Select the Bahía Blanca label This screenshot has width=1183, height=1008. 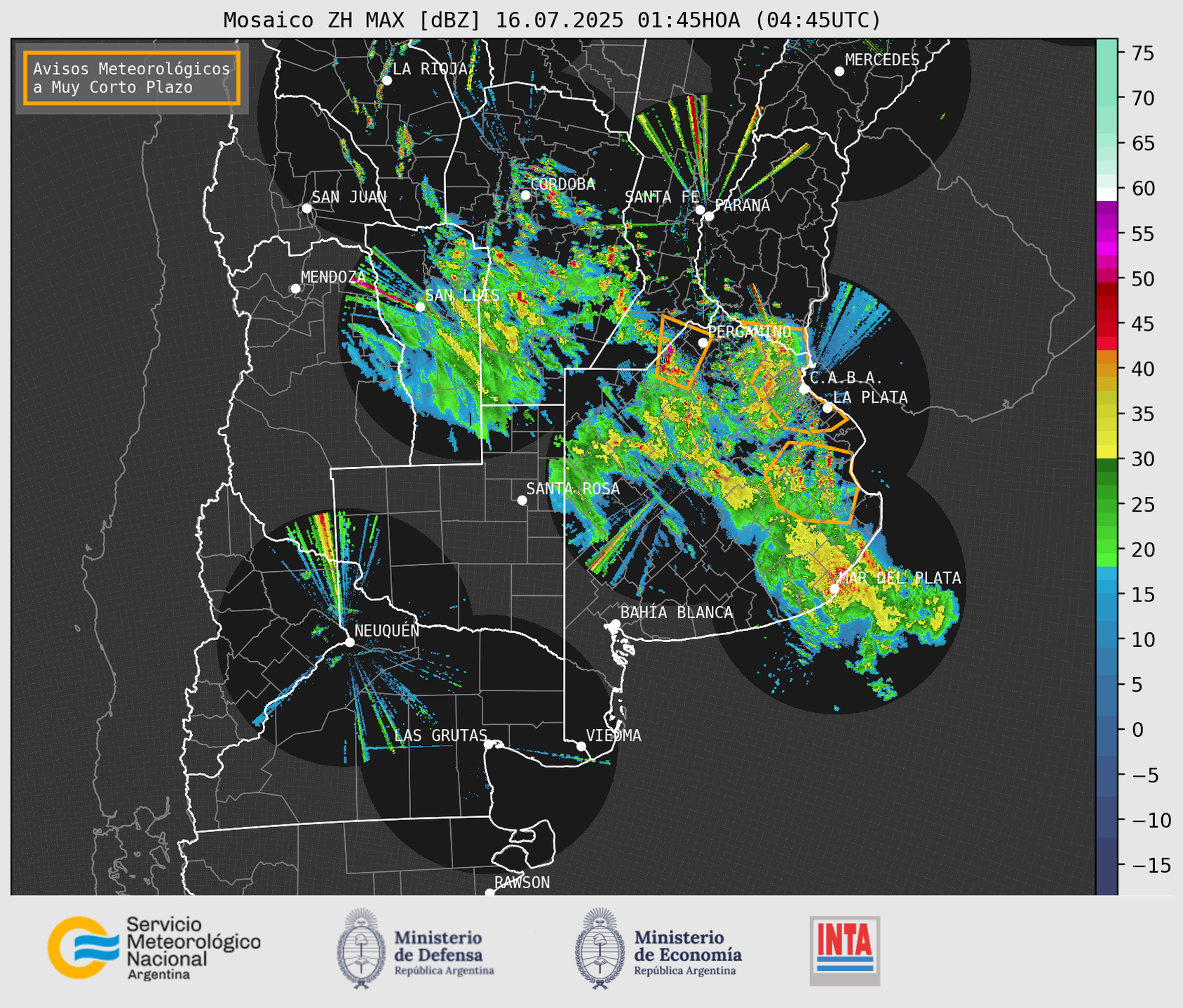(677, 613)
